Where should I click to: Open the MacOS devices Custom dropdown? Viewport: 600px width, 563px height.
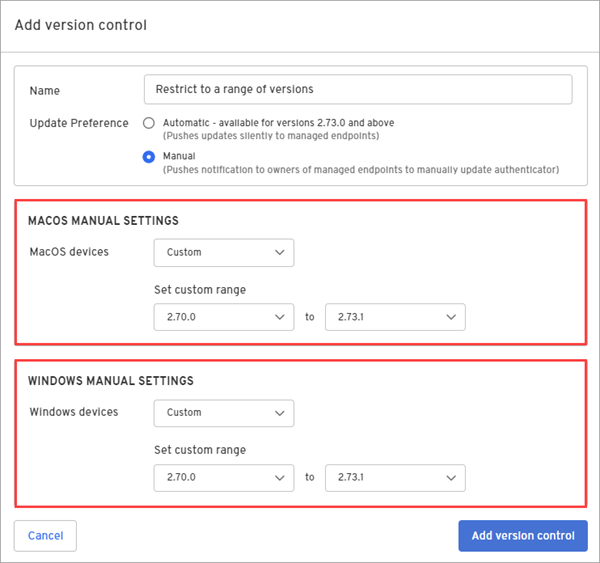[x=223, y=252]
